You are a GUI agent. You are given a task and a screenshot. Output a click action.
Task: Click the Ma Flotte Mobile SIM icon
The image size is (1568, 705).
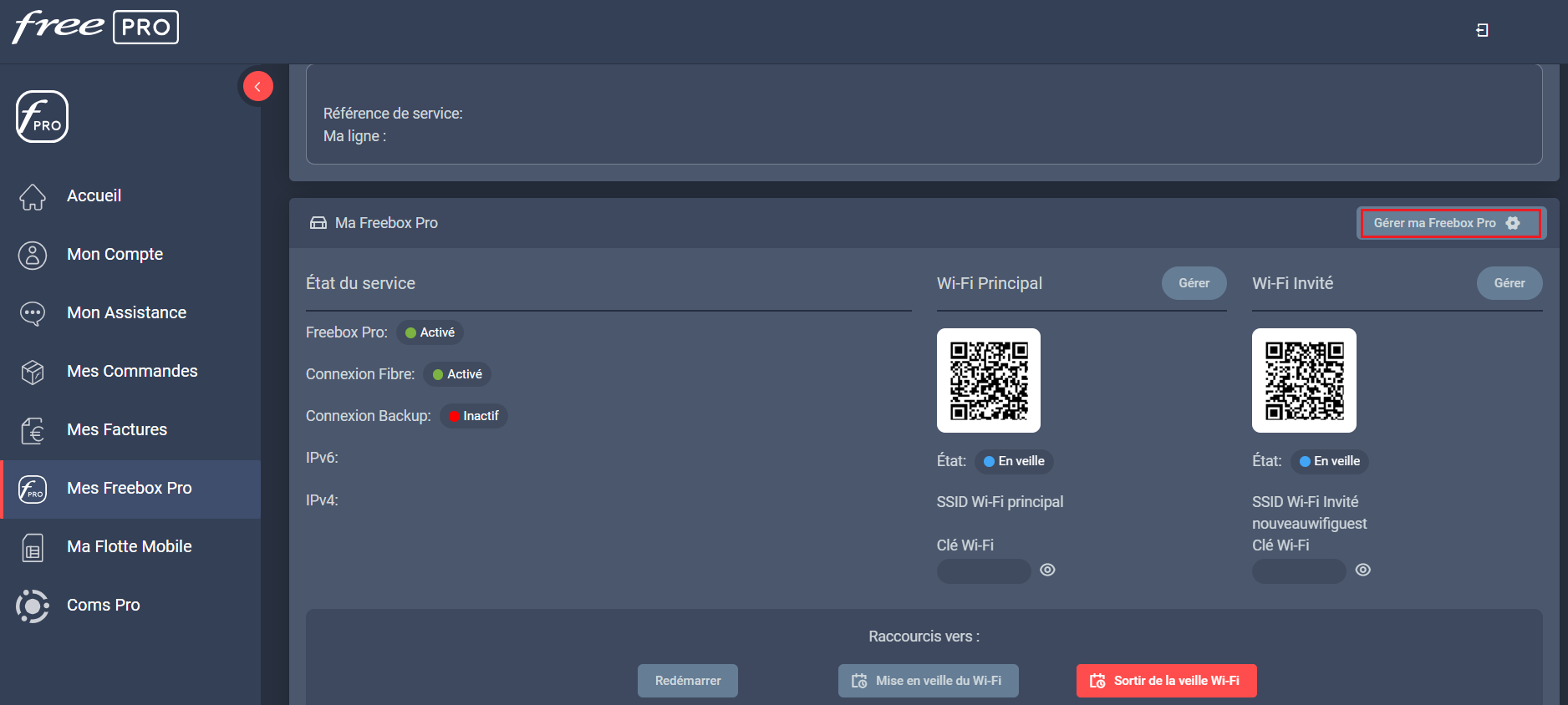(x=33, y=548)
